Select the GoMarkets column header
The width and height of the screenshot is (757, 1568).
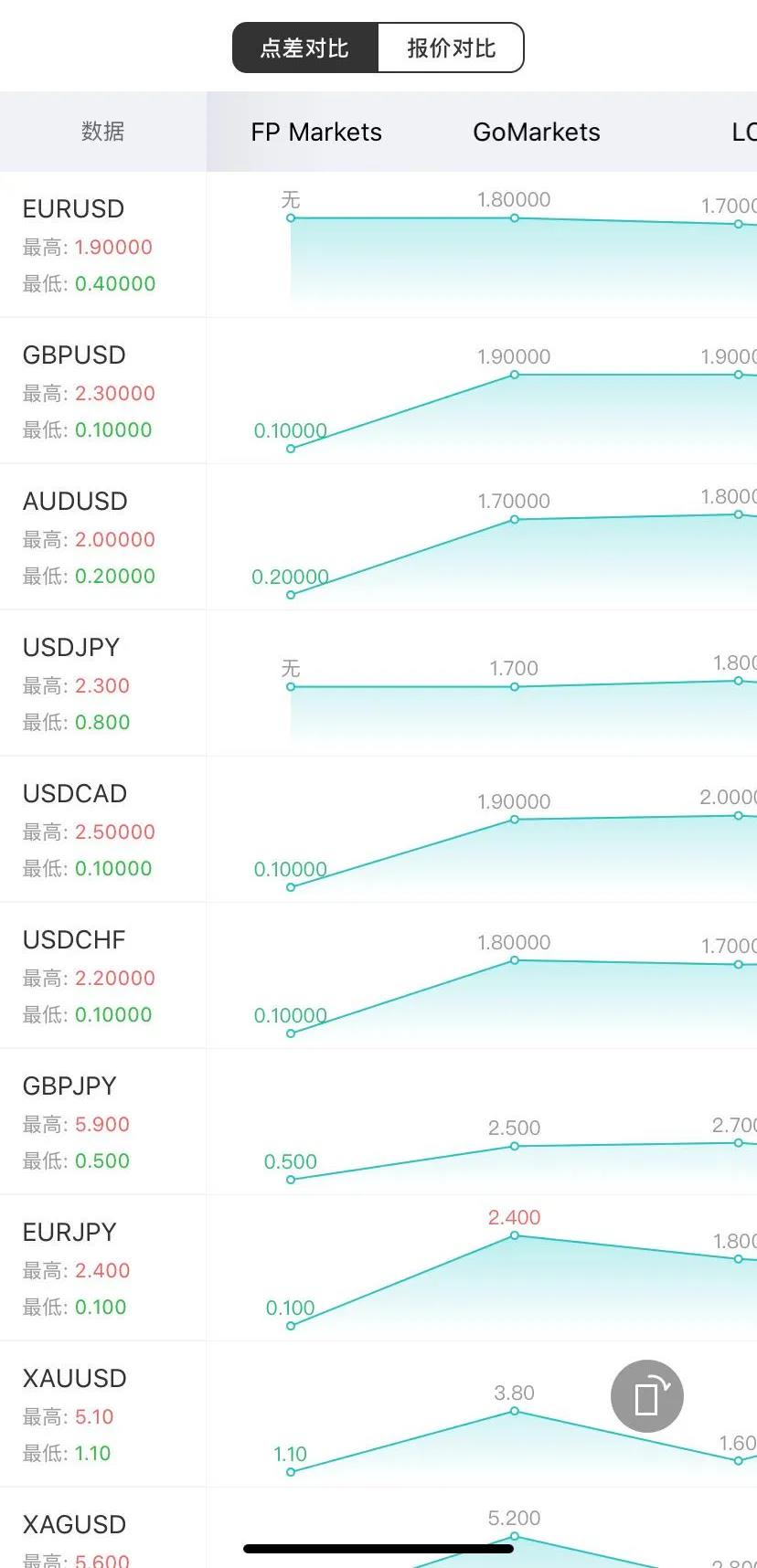pos(537,132)
